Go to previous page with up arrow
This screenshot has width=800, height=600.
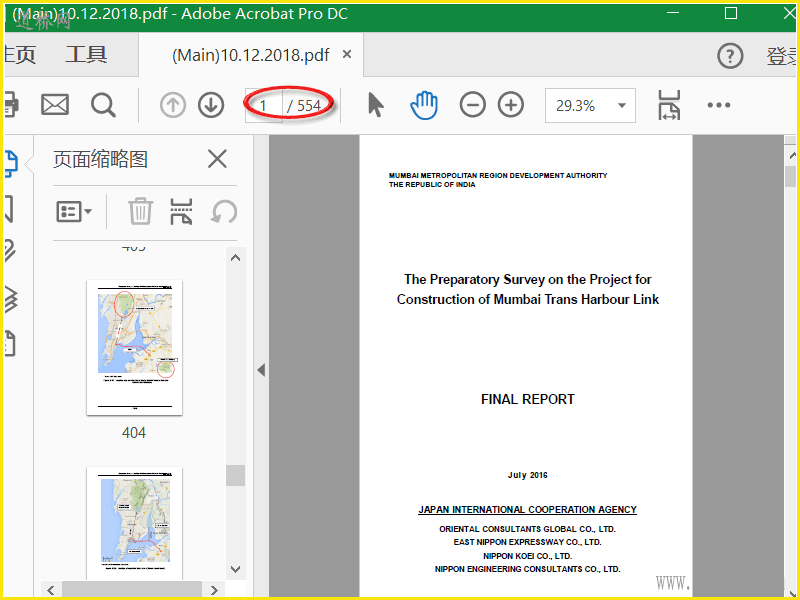172,106
